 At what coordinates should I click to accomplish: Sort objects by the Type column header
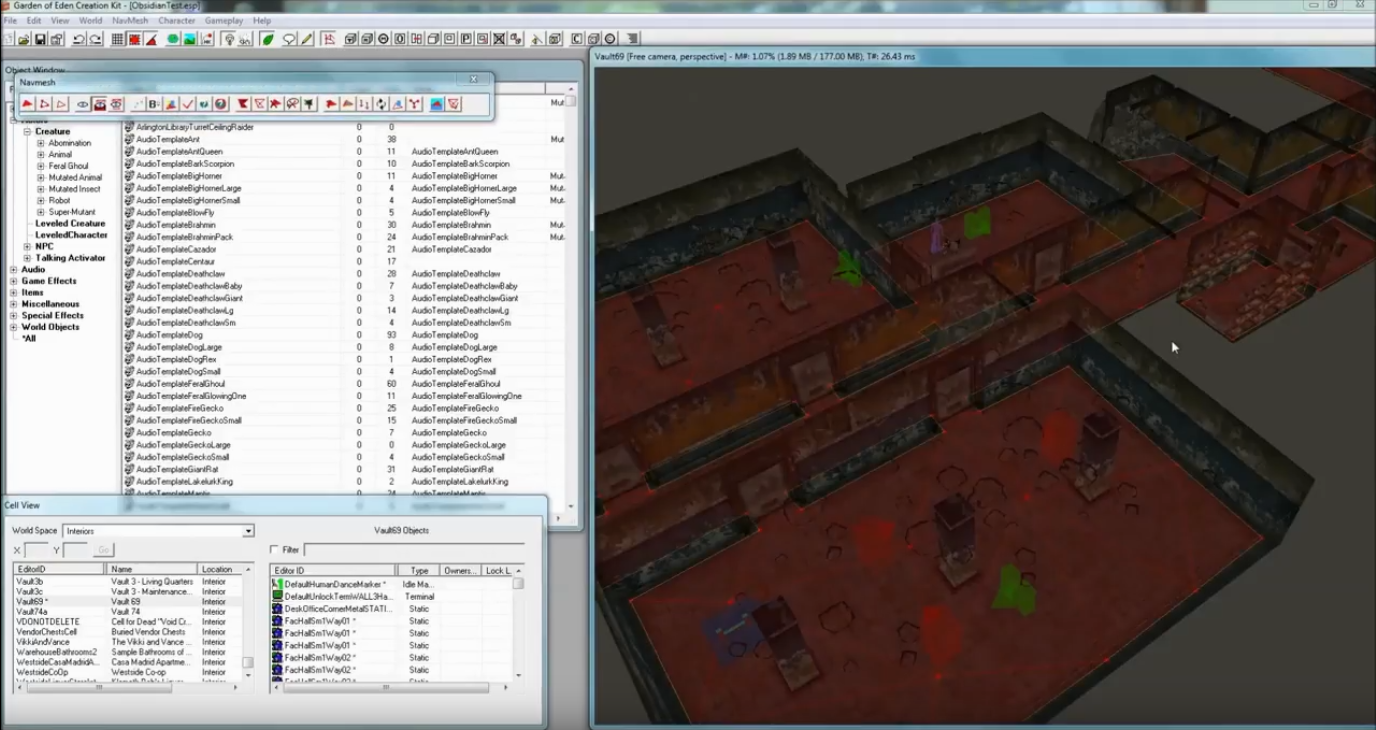point(420,570)
